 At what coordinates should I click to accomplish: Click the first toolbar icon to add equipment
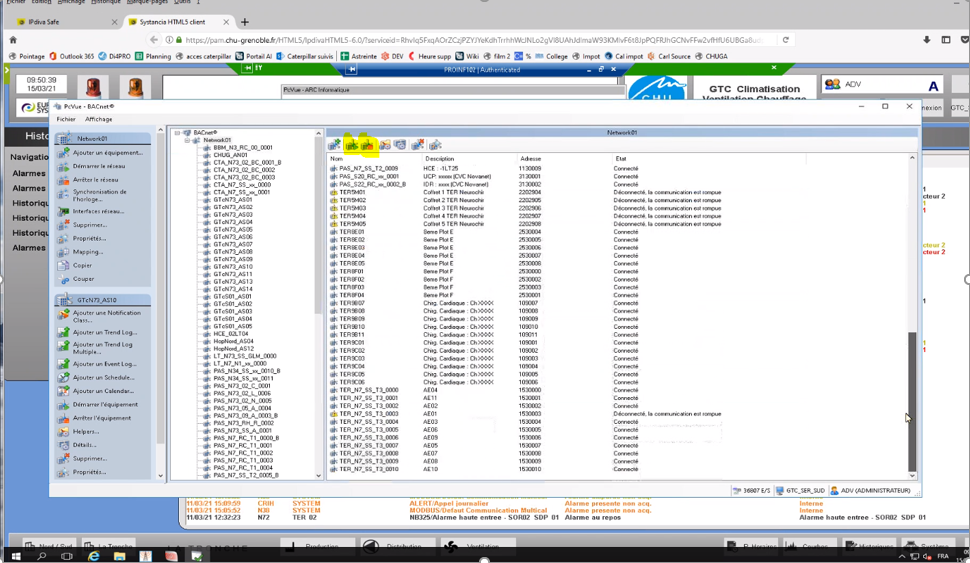pos(335,146)
